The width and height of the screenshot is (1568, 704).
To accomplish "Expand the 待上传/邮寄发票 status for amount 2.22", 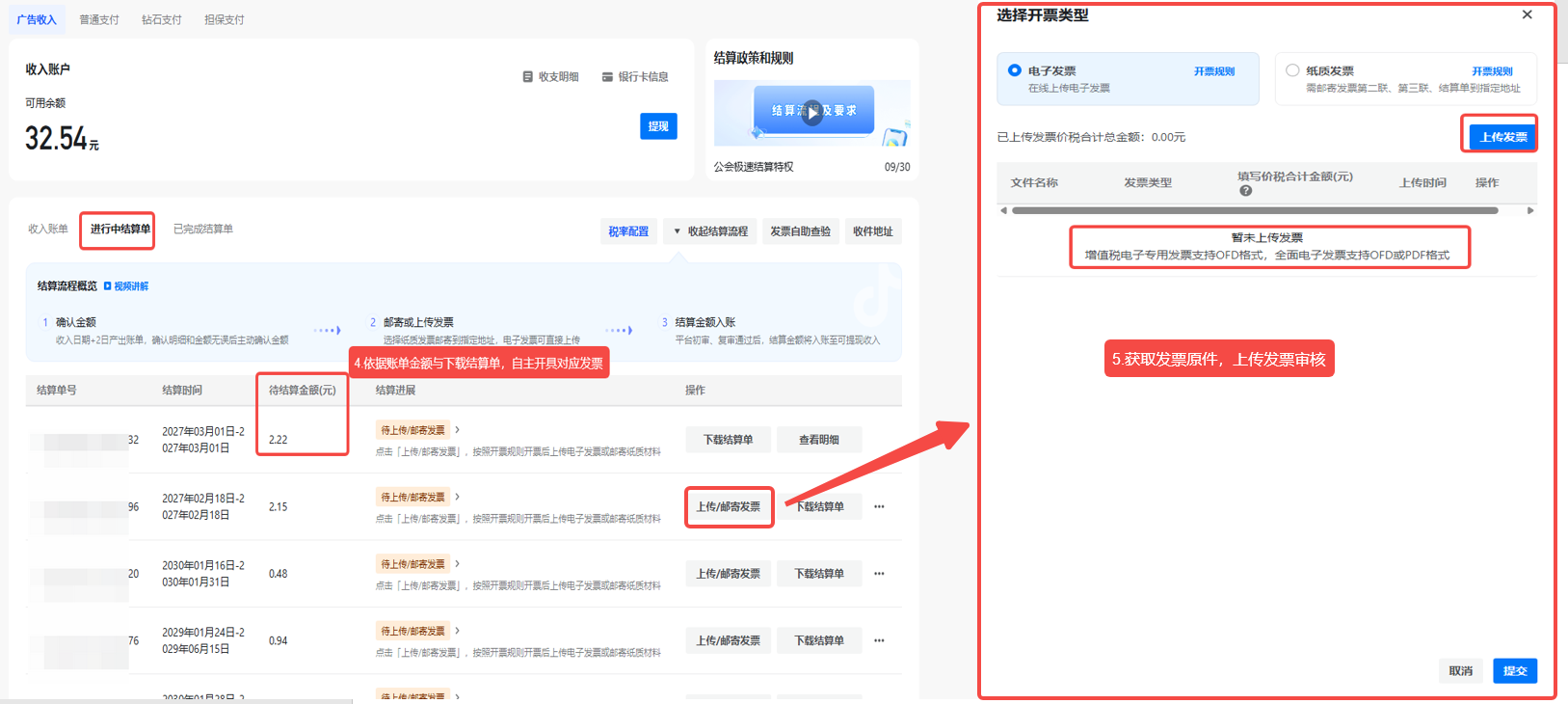I will pos(457,430).
